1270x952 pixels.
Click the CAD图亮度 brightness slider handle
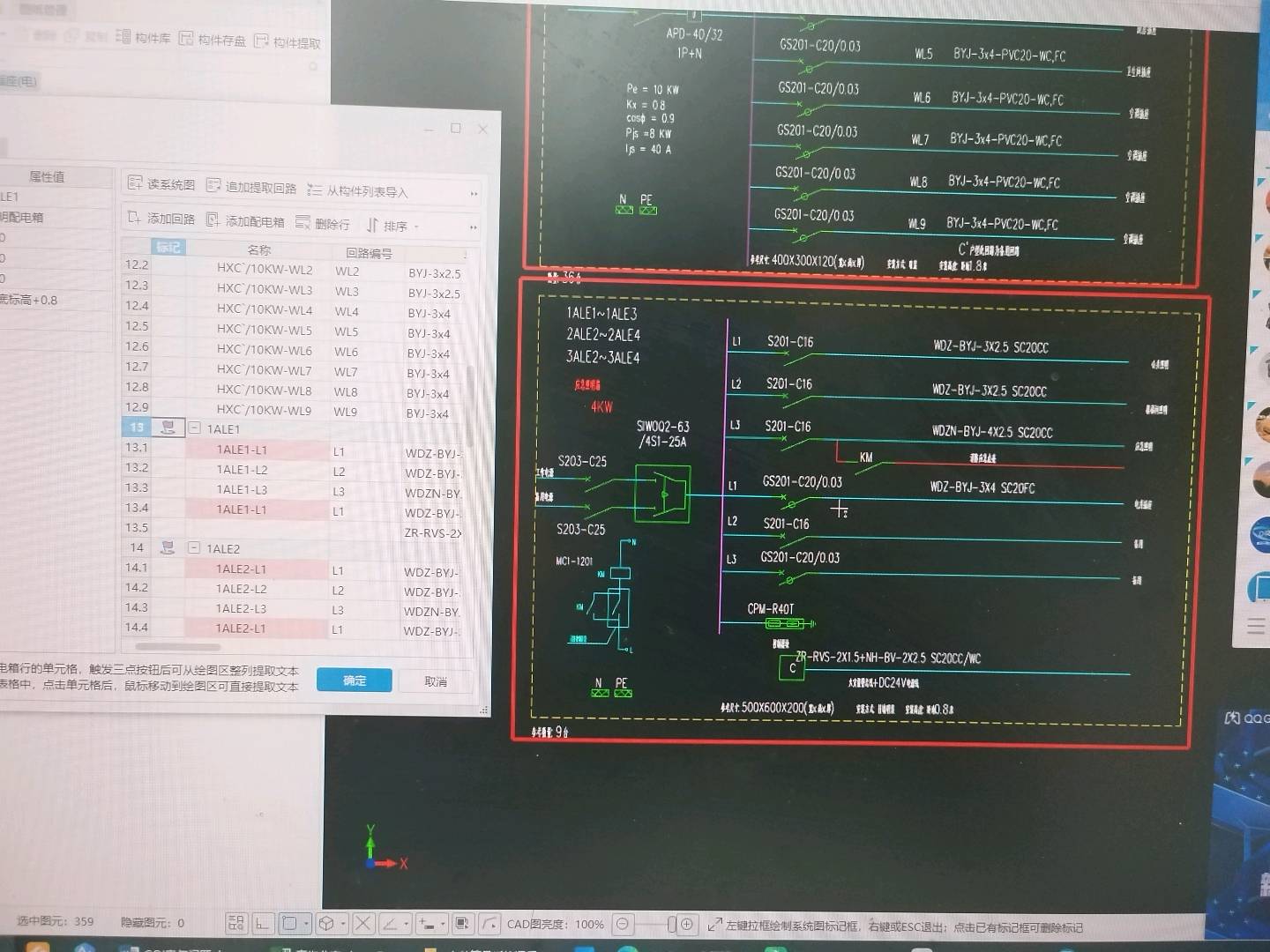tap(672, 924)
